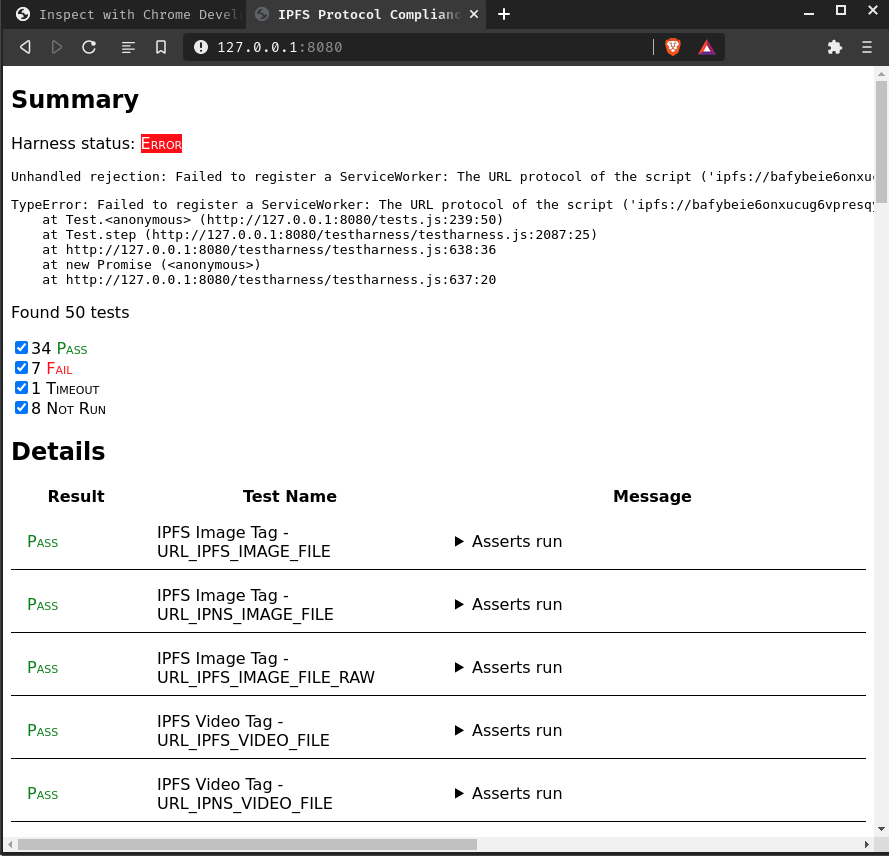This screenshot has height=856, width=889.
Task: Click the scroll-down arrow on vertical scrollbar
Action: 881,829
